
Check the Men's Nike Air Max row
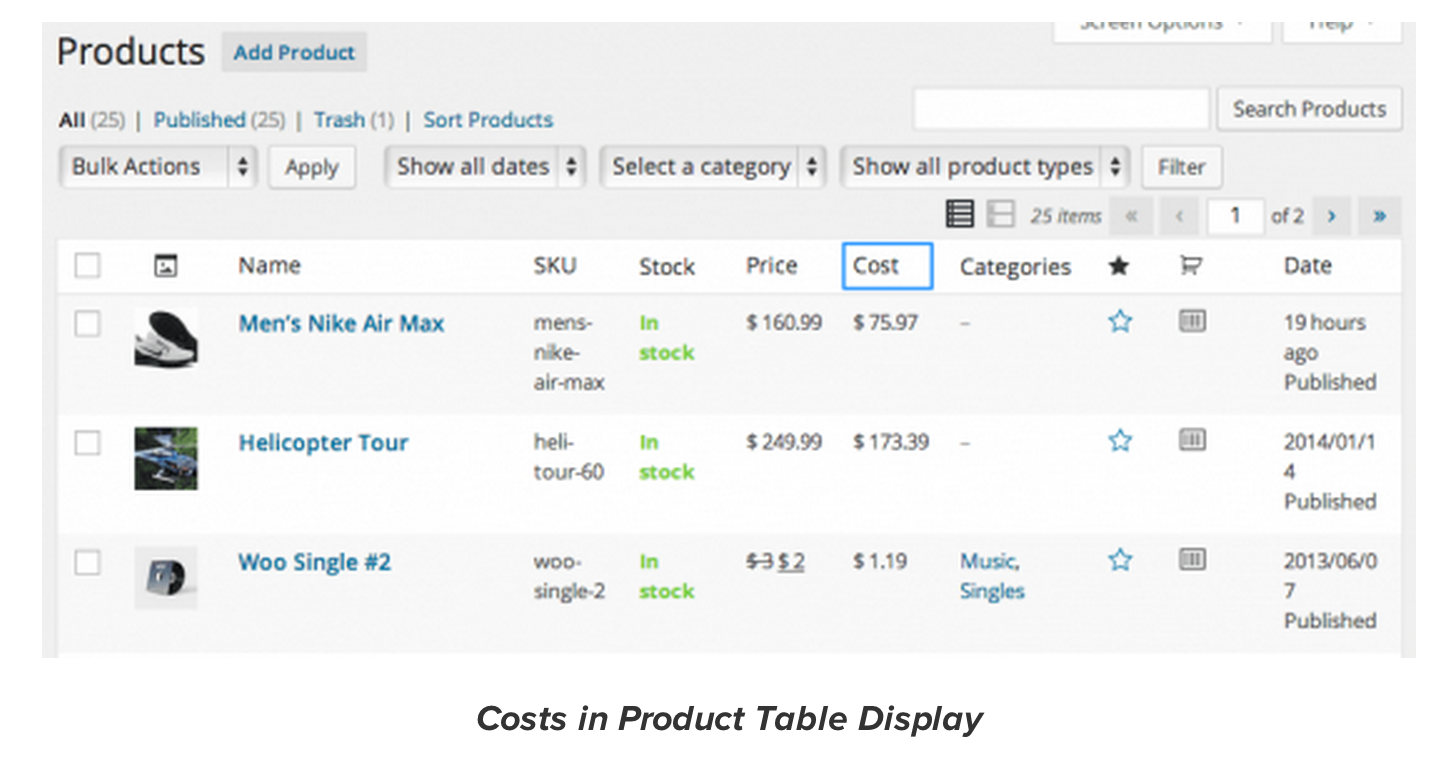click(87, 324)
